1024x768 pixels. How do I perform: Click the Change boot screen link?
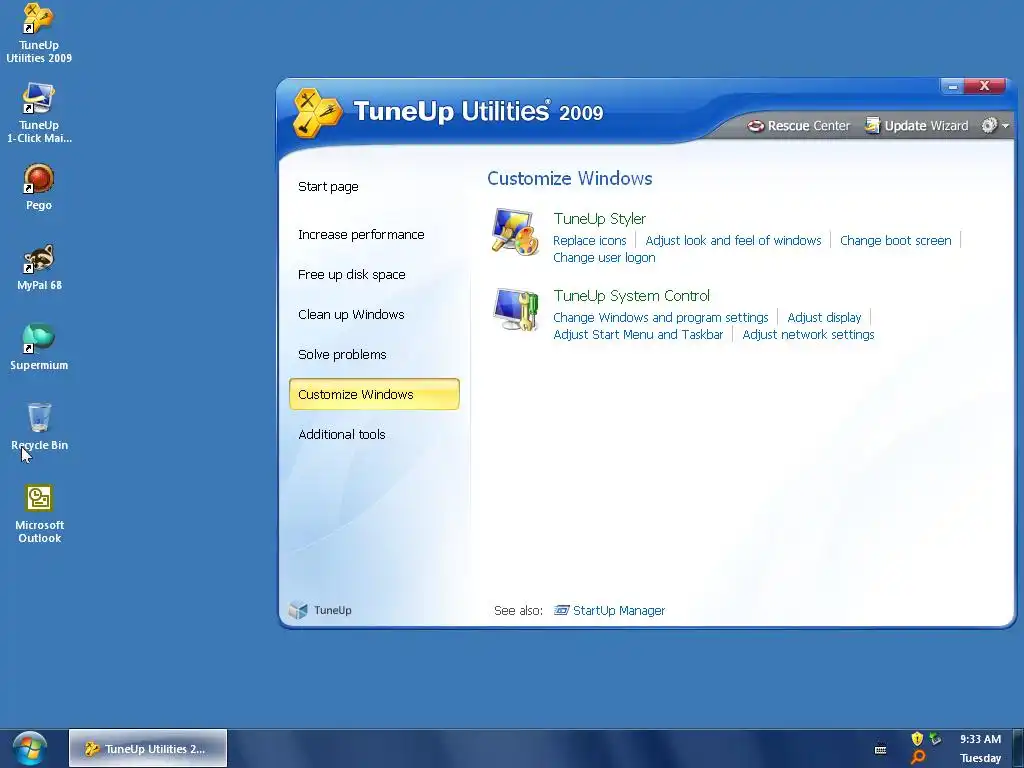point(895,240)
